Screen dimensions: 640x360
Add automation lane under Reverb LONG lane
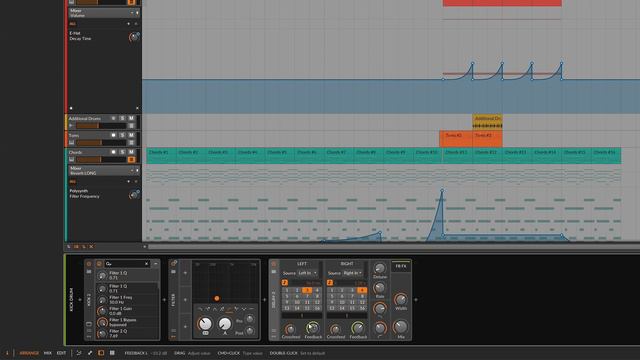pyautogui.click(x=129, y=182)
